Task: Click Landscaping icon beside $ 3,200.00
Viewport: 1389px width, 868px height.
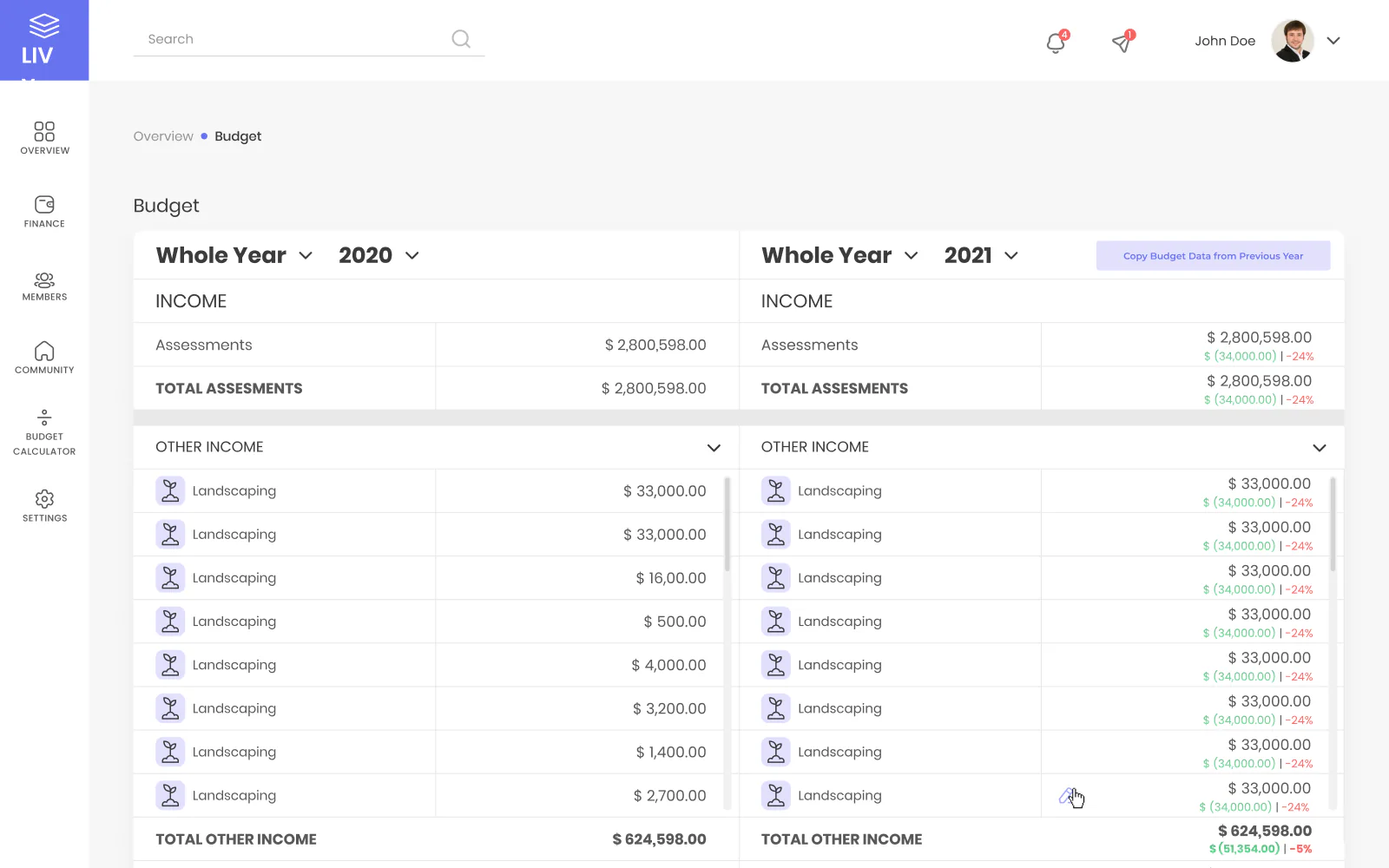Action: tap(170, 708)
